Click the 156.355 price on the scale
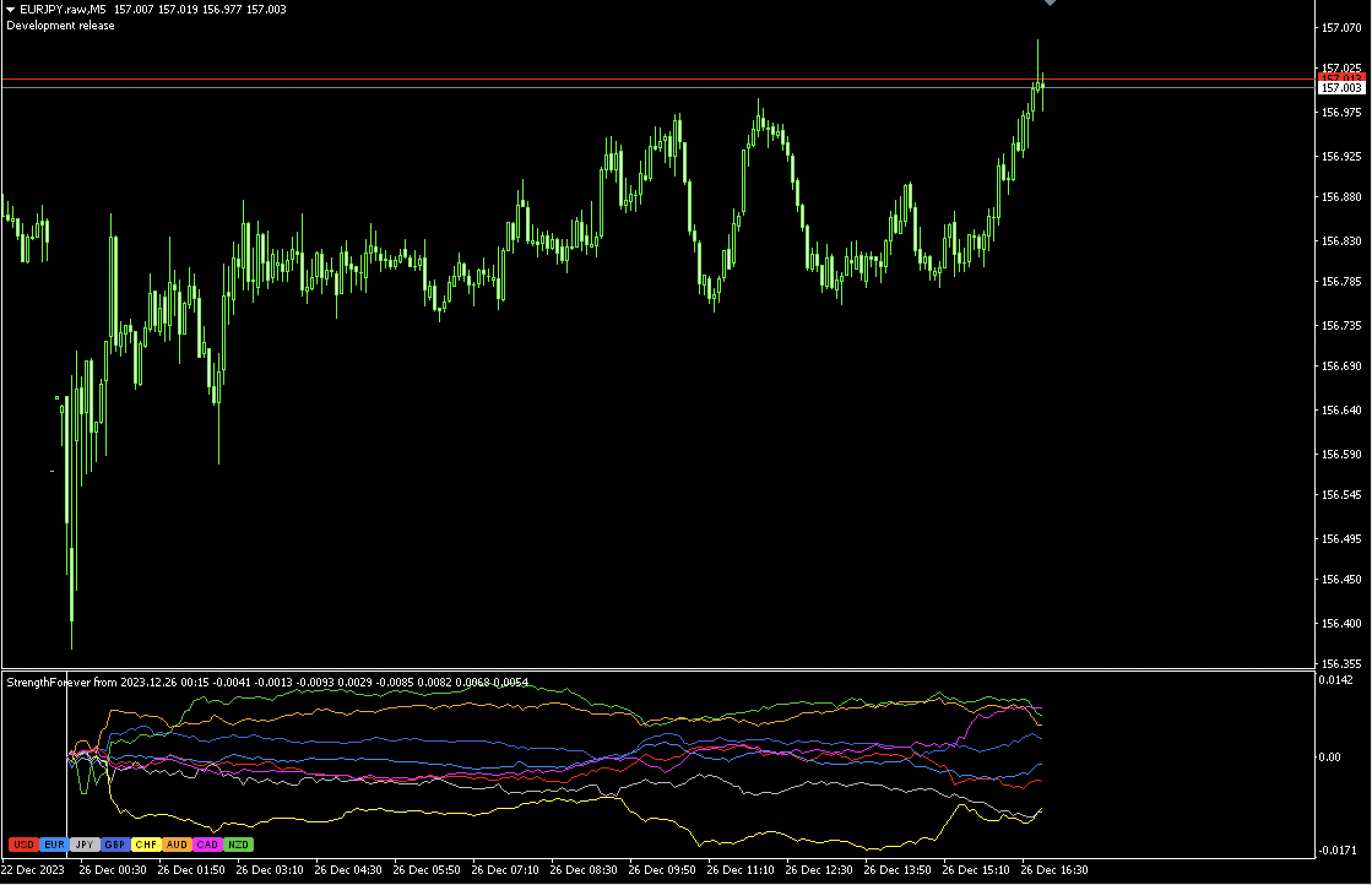Image resolution: width=1372 pixels, height=885 pixels. pos(1341,664)
